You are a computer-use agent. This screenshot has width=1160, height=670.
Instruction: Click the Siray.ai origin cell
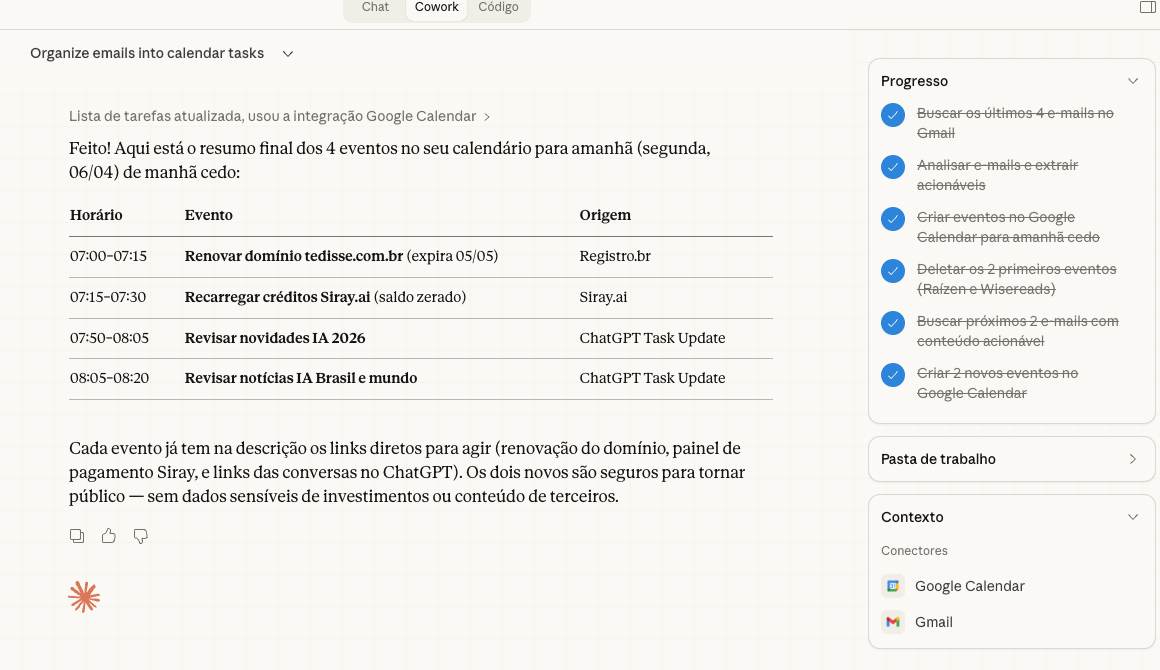tap(603, 297)
